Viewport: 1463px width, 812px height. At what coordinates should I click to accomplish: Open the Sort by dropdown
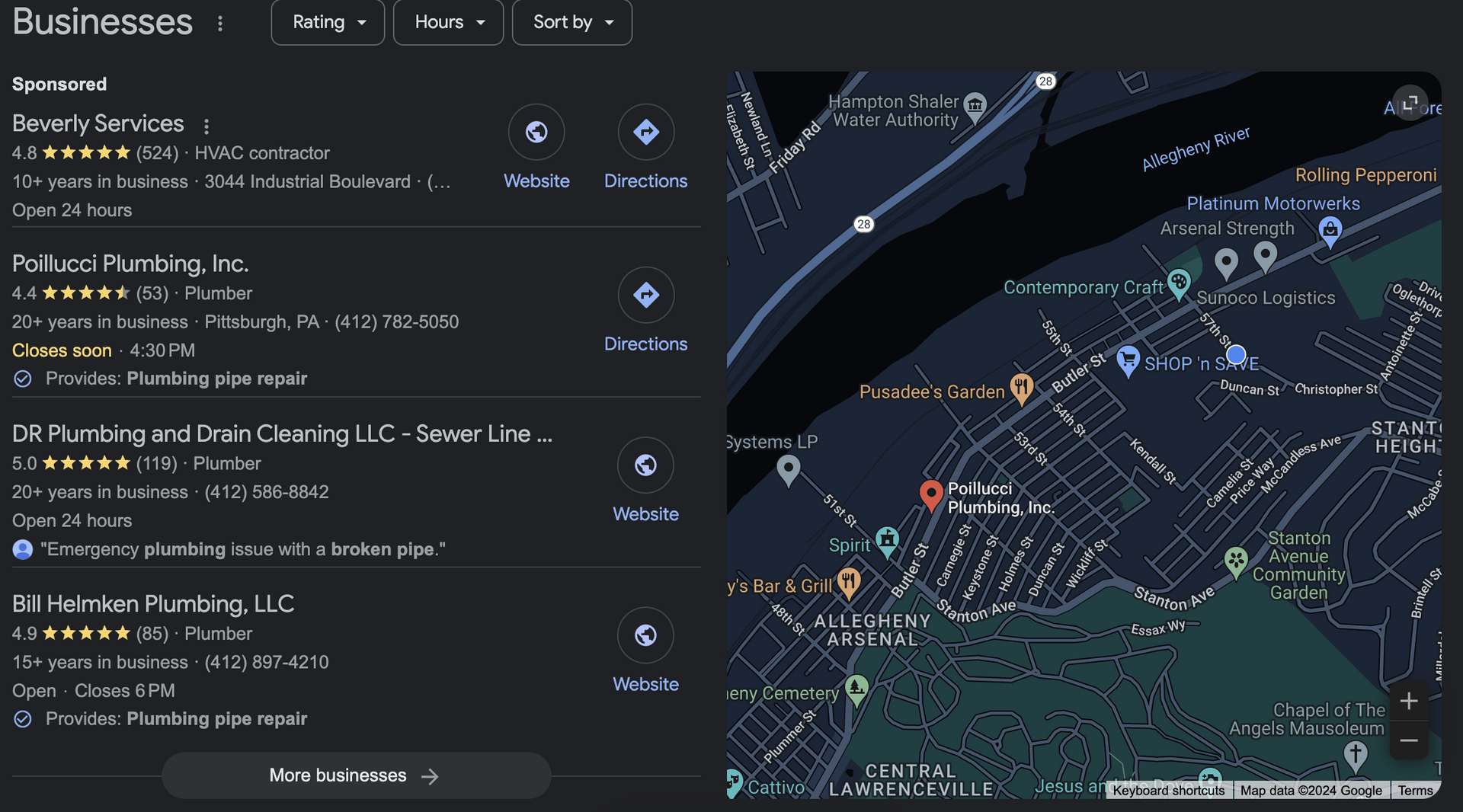tap(572, 22)
